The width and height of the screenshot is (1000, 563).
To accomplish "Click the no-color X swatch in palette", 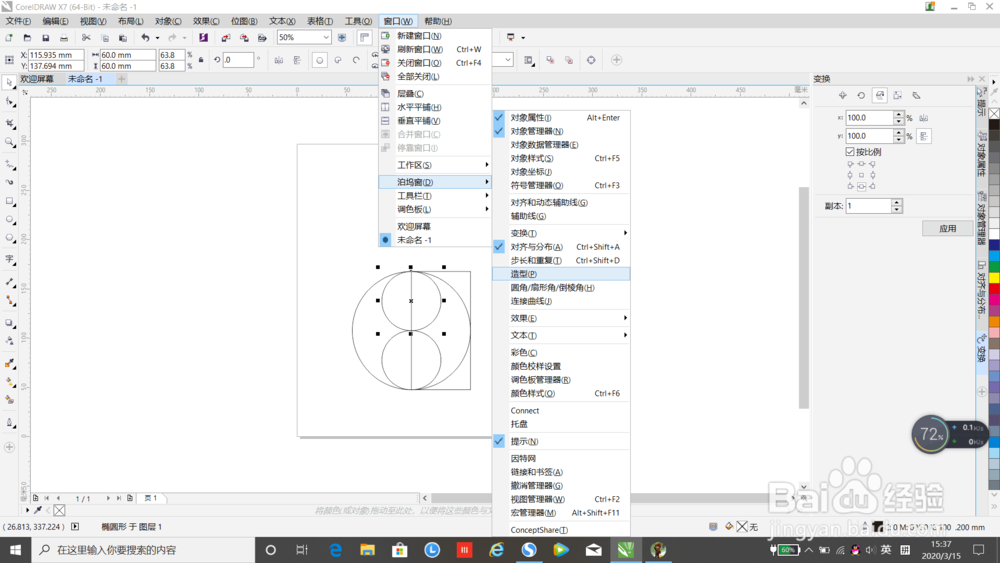I will click(x=994, y=113).
